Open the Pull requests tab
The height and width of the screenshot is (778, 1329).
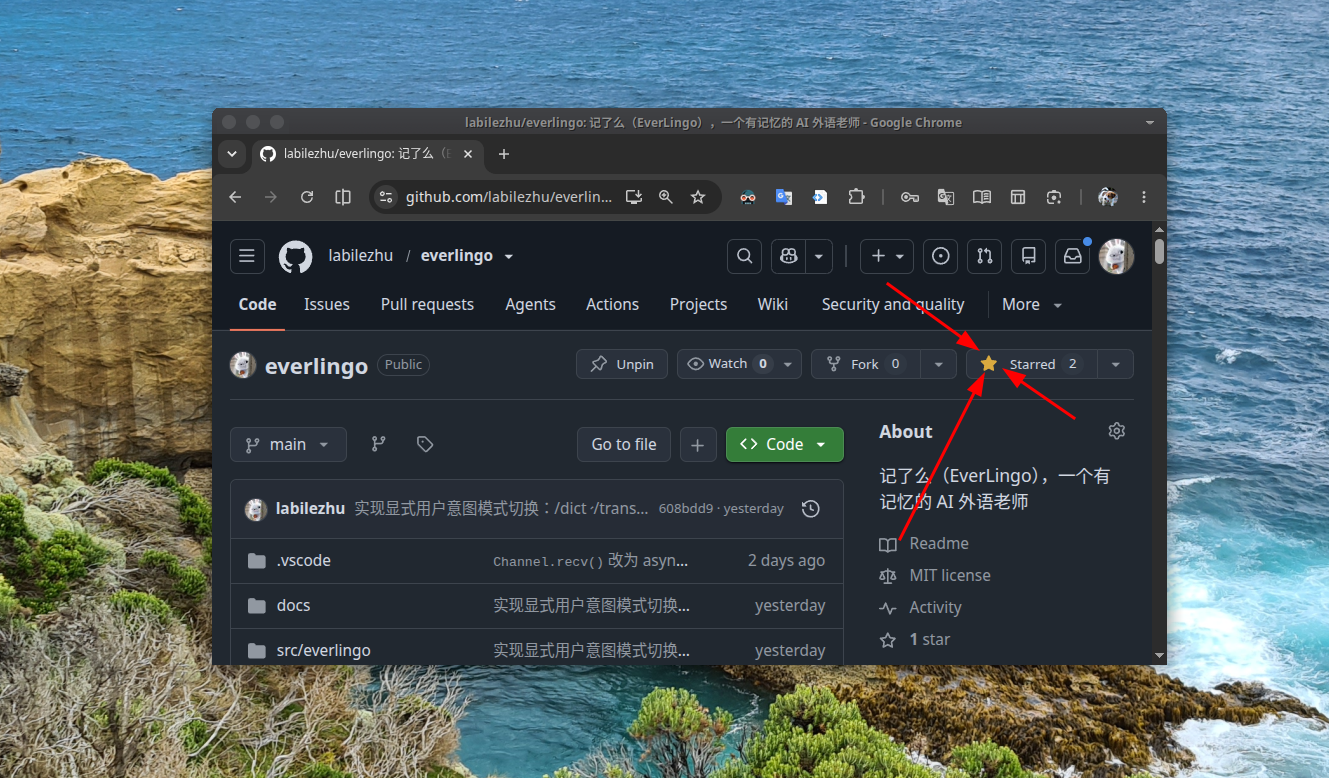[427, 304]
